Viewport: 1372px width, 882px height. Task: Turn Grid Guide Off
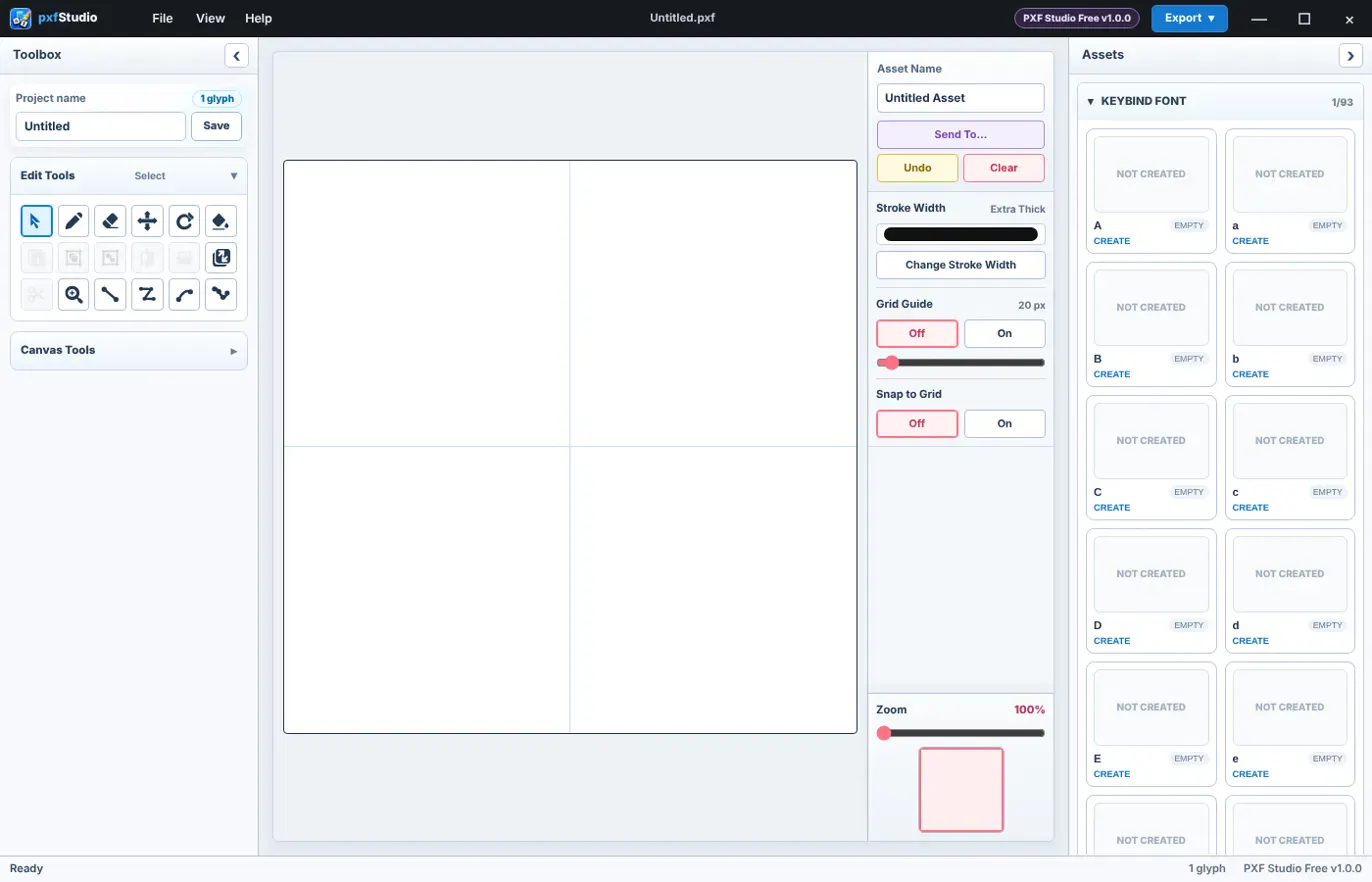click(x=917, y=333)
